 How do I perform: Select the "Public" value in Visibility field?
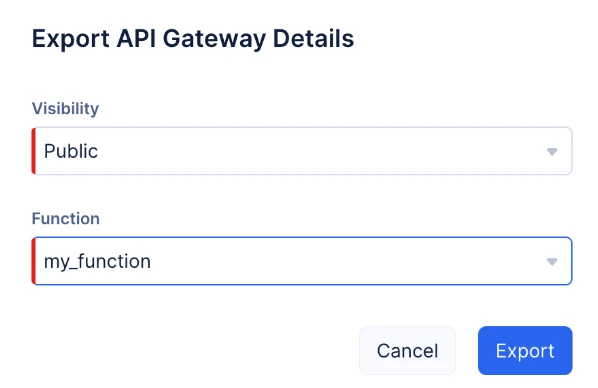pos(71,151)
